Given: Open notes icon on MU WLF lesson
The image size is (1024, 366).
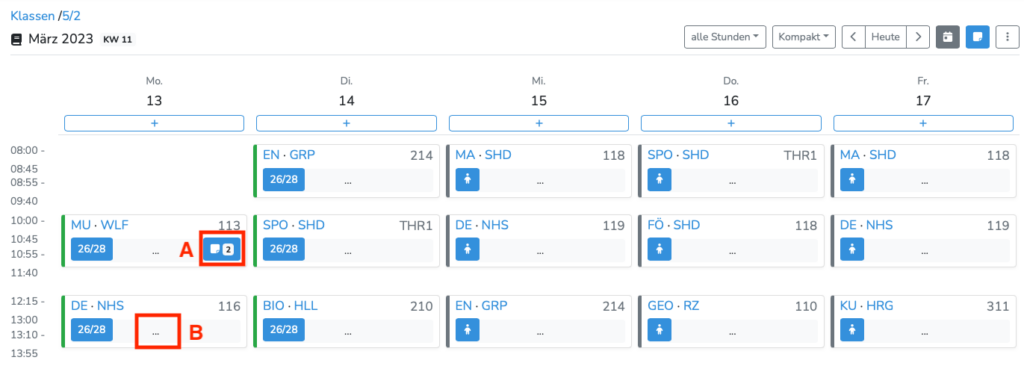Looking at the screenshot, I should click(222, 249).
